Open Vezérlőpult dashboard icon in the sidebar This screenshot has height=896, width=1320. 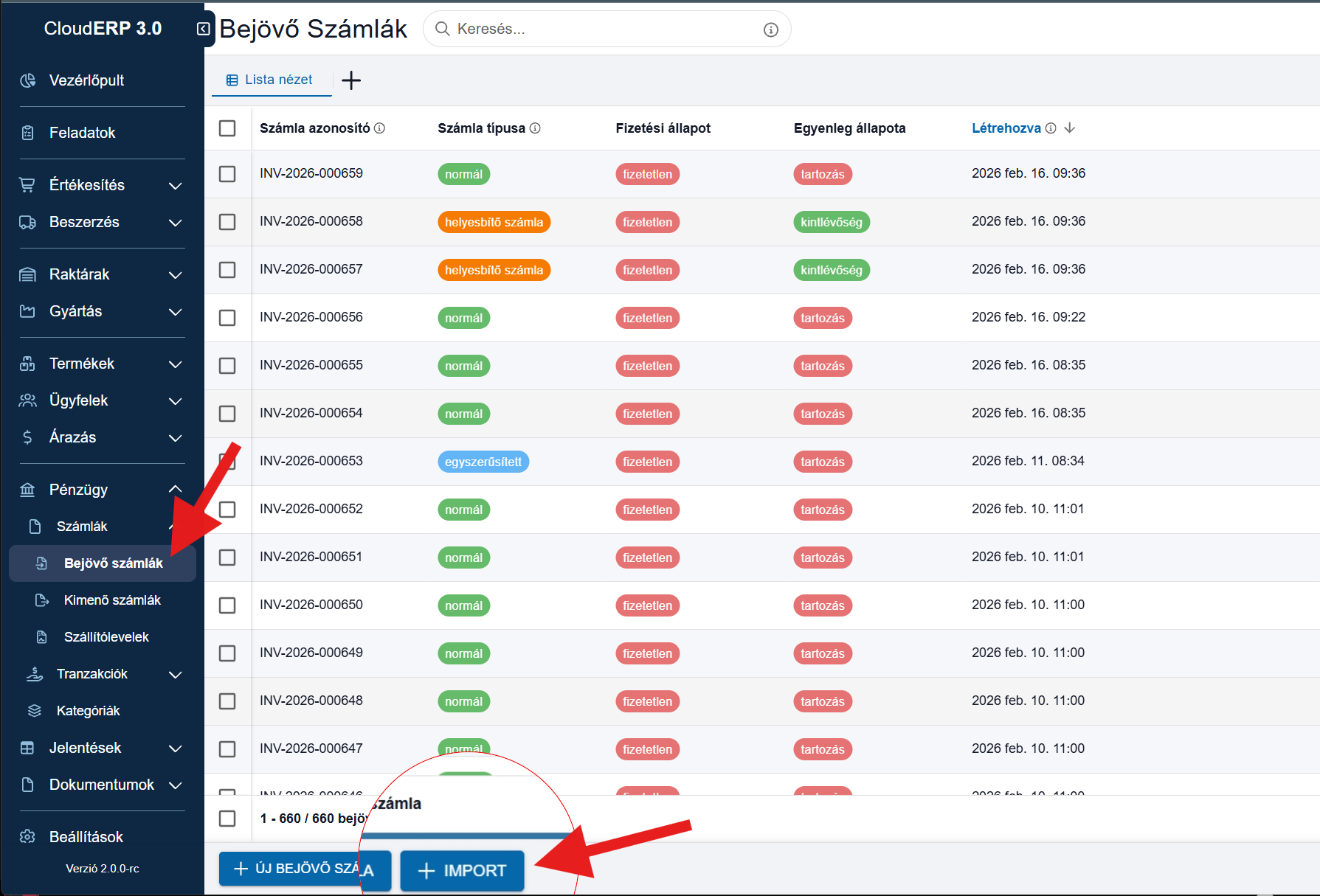pyautogui.click(x=28, y=80)
